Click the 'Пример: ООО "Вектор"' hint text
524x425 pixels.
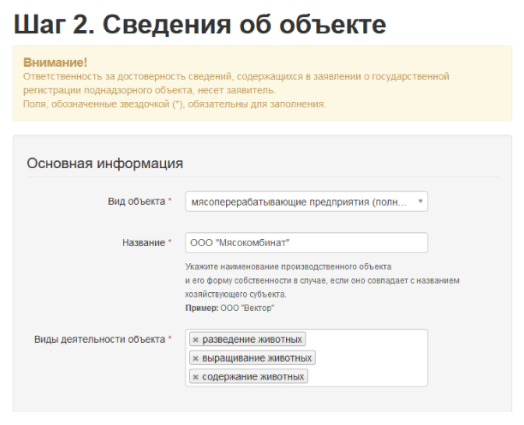(230, 308)
